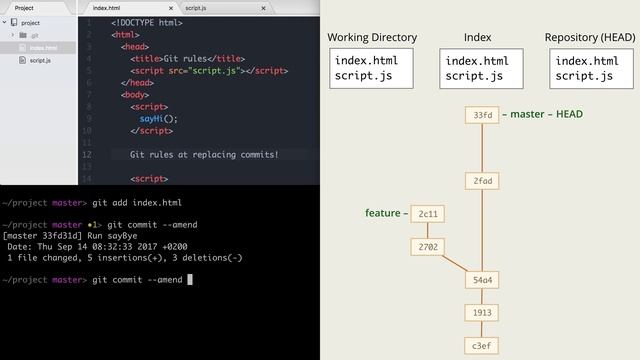The height and width of the screenshot is (360, 640).
Task: Click line number 12 in the gutter
Action: point(87,155)
